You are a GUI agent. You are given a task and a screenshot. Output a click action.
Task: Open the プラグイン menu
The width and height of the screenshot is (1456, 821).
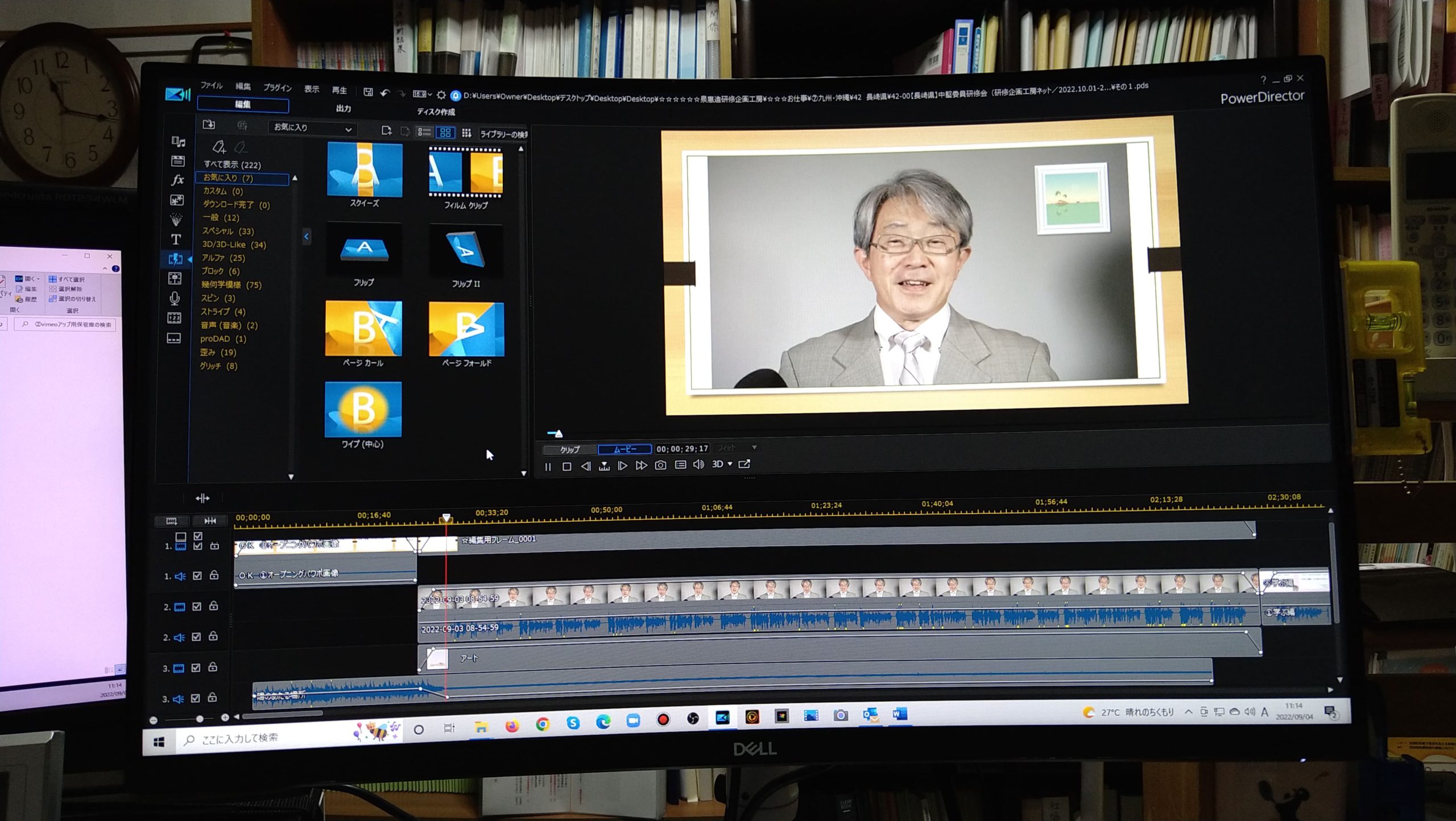click(277, 88)
